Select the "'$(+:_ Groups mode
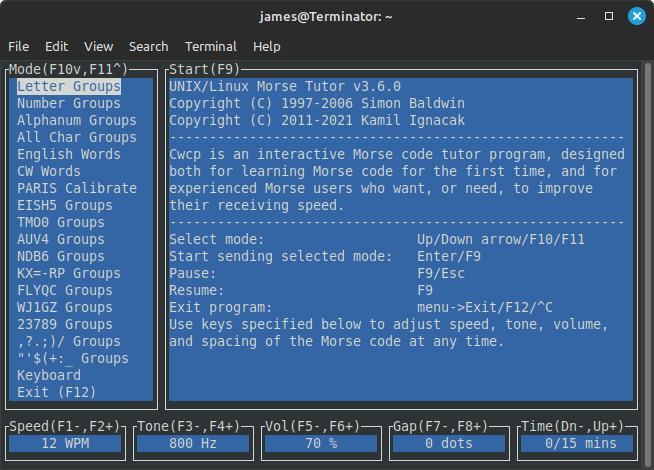654x470 pixels. point(73,359)
